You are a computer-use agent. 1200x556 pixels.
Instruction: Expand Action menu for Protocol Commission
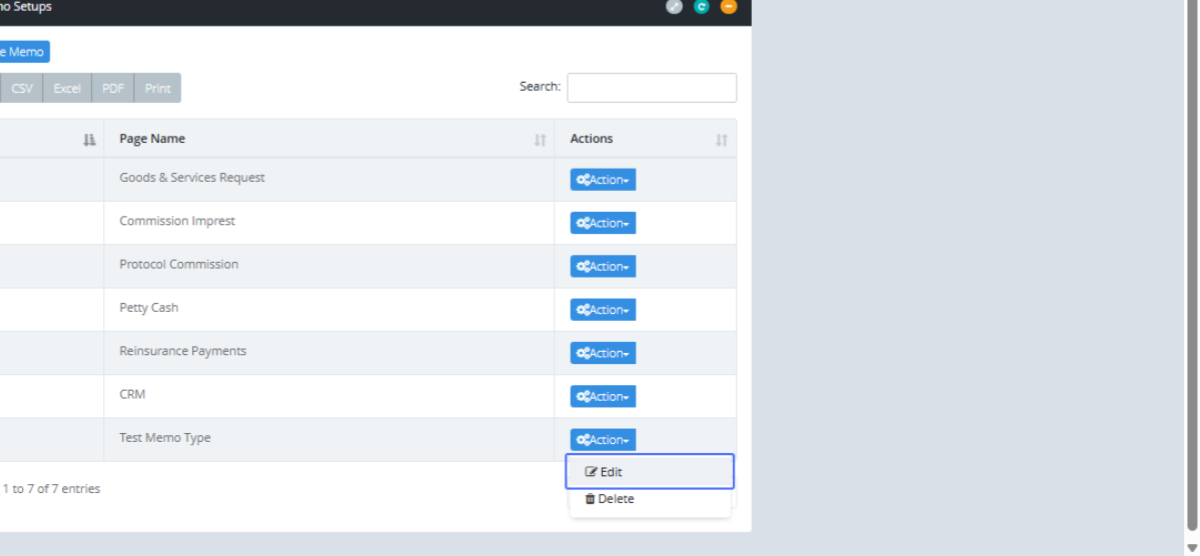point(603,266)
